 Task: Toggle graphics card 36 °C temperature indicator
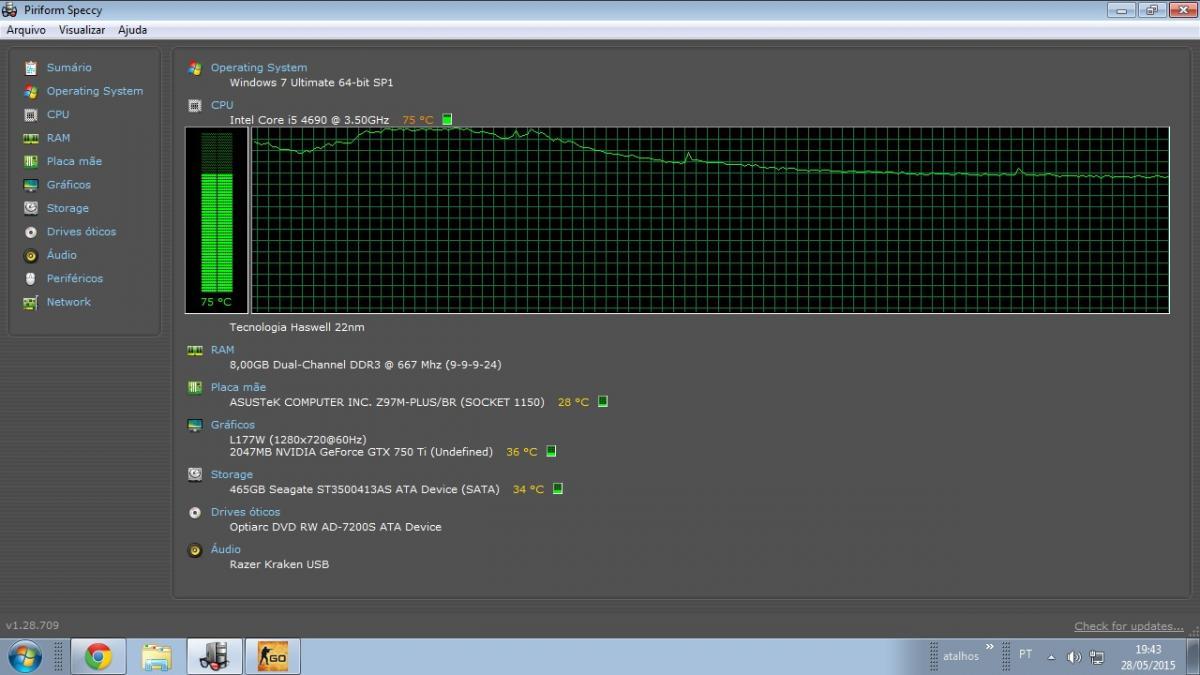(x=551, y=452)
